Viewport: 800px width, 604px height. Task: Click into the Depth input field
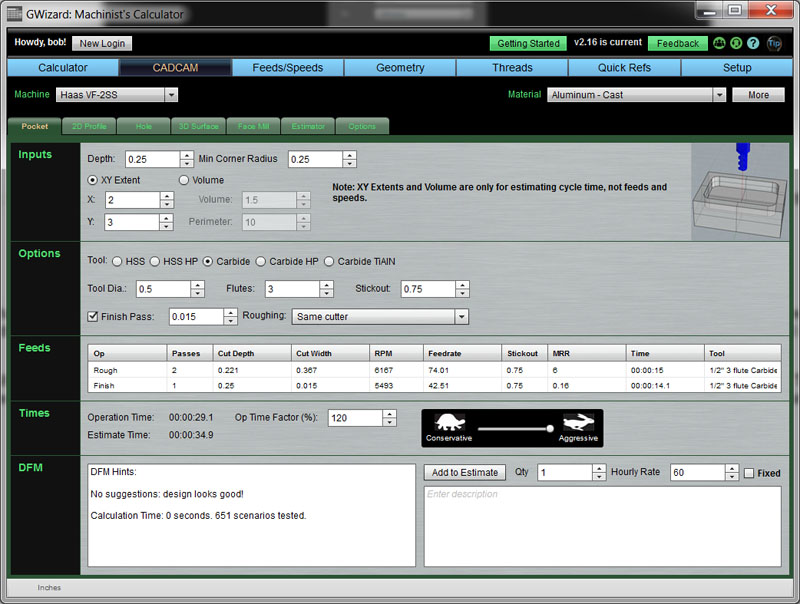[x=153, y=159]
